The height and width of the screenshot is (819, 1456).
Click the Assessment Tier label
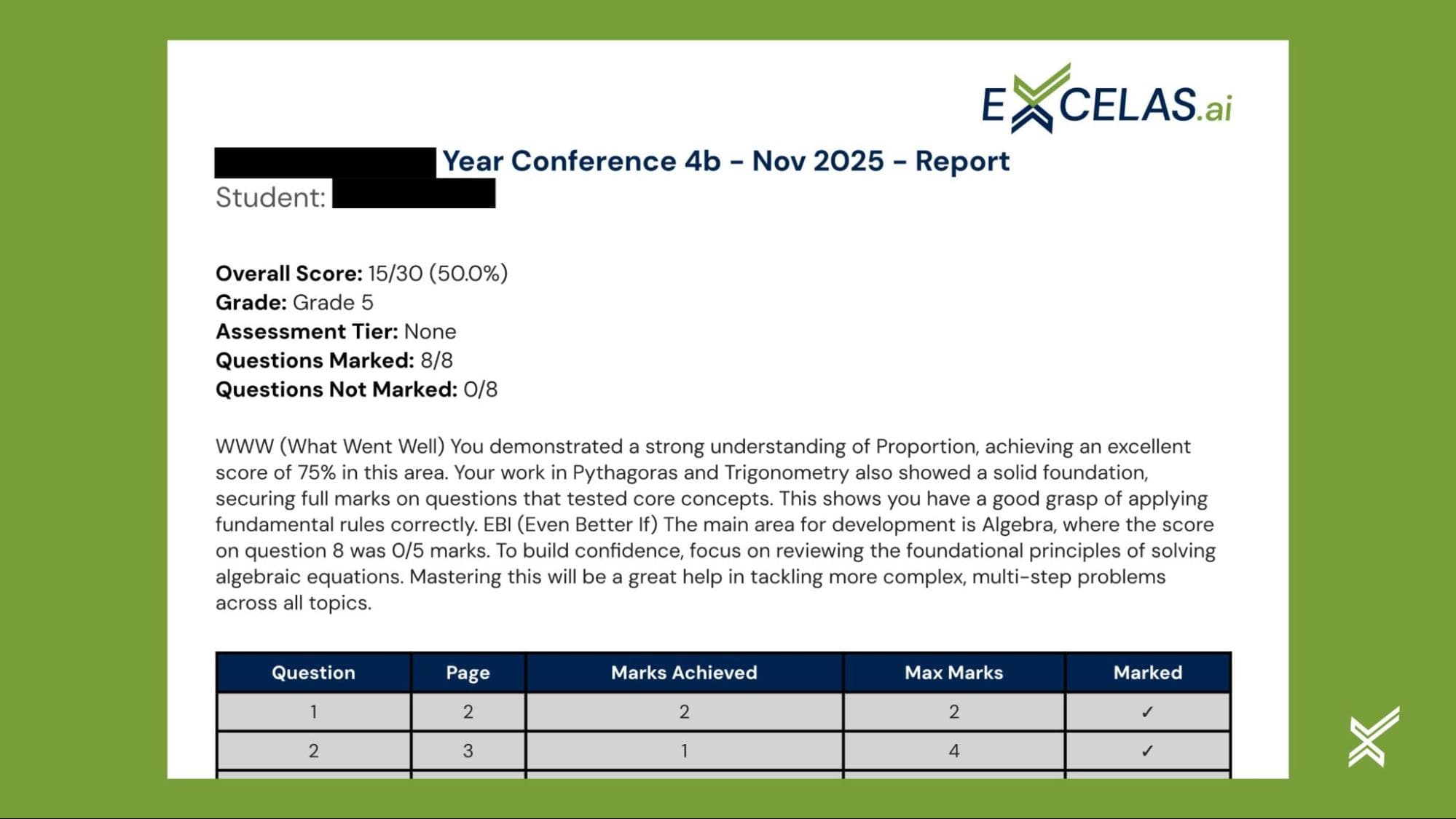(307, 332)
